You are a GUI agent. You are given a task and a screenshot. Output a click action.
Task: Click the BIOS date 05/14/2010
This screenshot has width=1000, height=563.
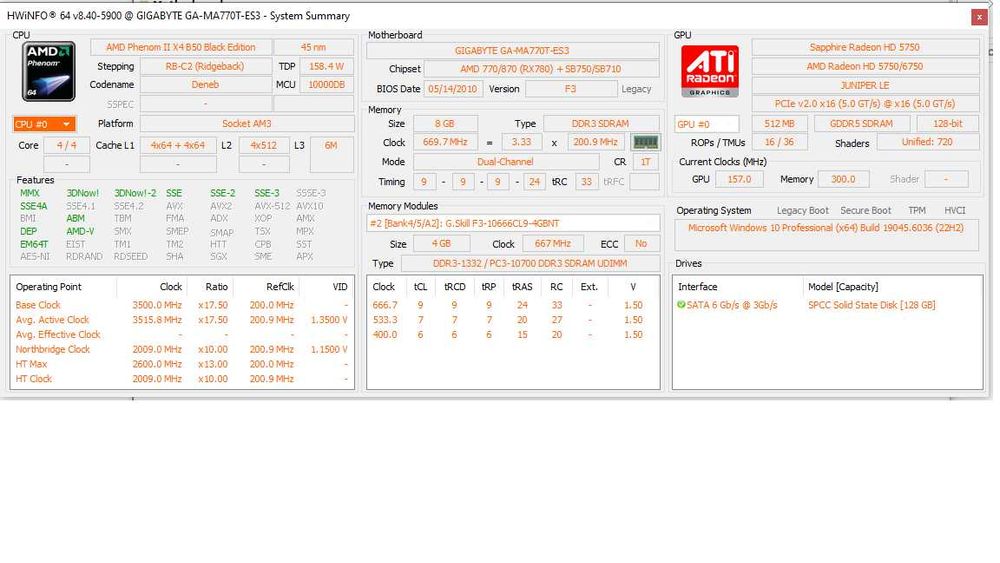point(453,89)
